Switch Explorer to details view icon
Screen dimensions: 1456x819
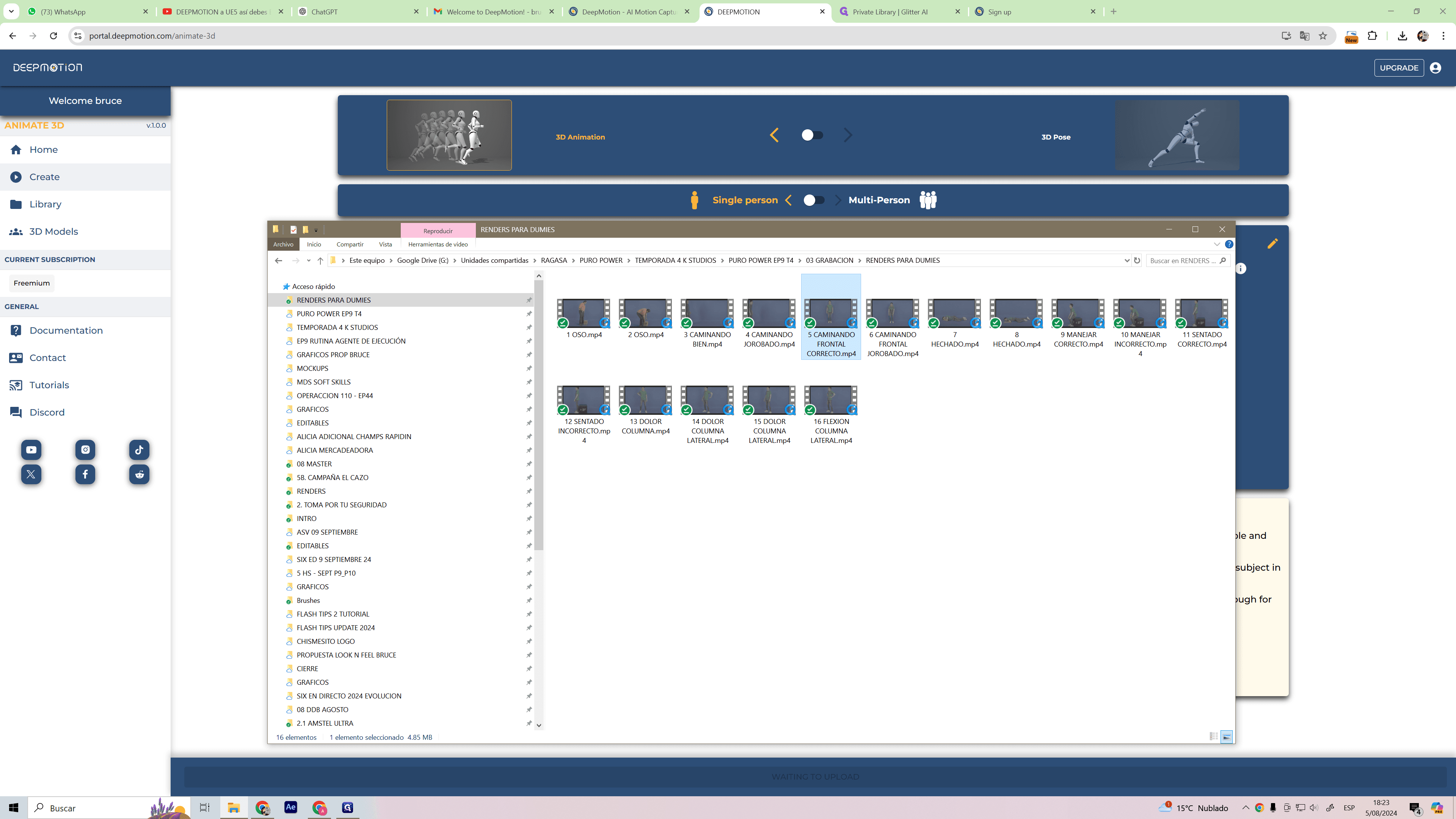(x=1213, y=736)
